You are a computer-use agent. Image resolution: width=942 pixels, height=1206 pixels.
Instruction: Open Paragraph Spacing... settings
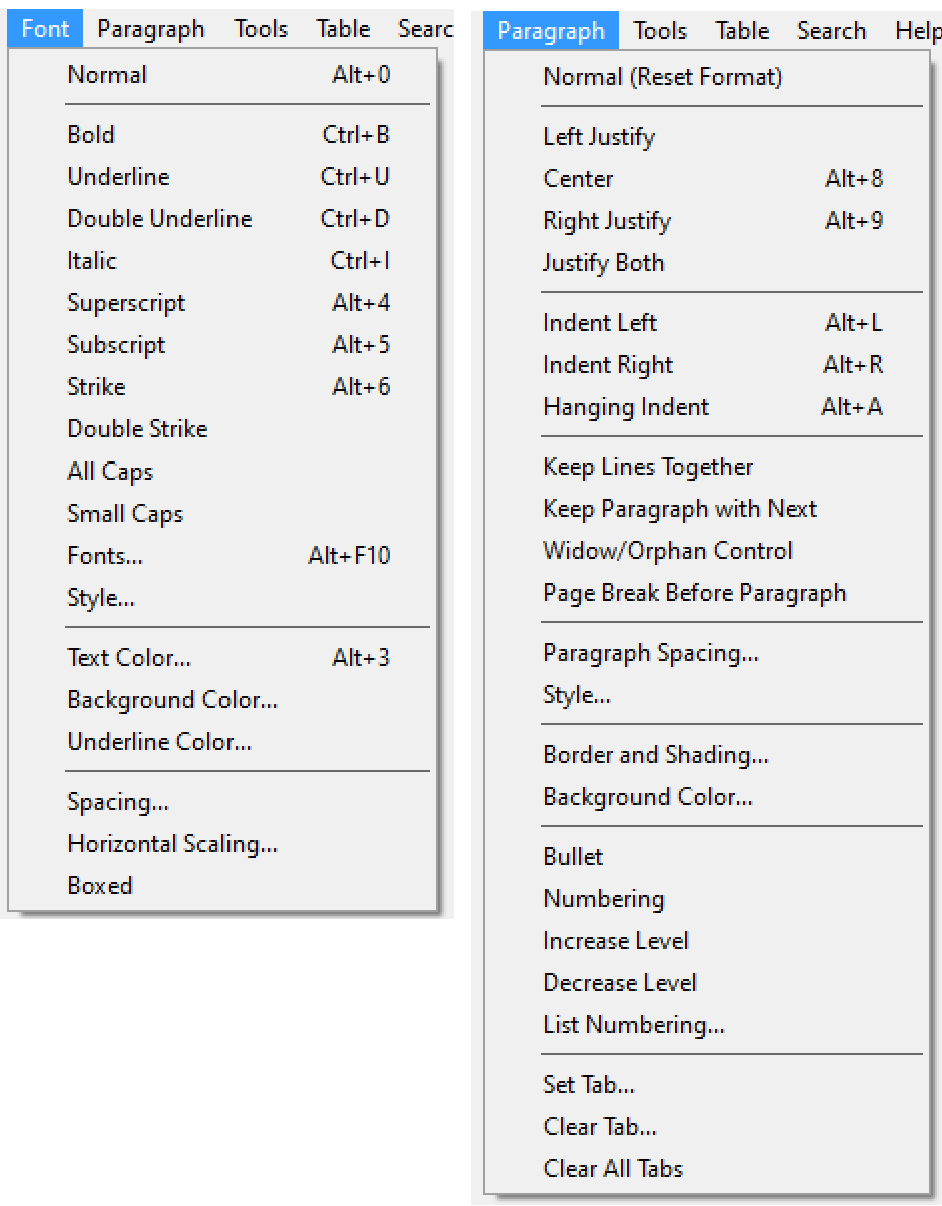pos(650,653)
